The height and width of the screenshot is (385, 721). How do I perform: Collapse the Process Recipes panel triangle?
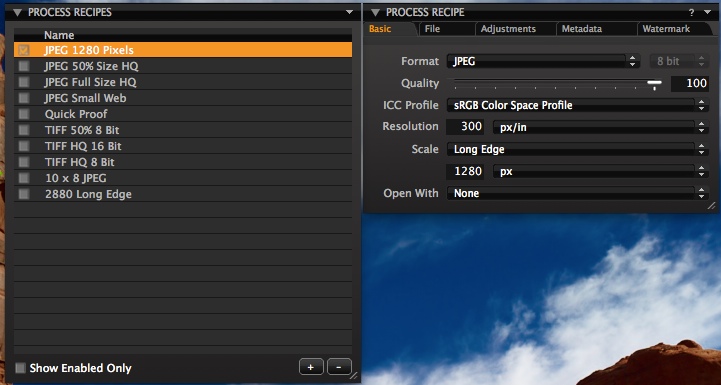click(17, 13)
